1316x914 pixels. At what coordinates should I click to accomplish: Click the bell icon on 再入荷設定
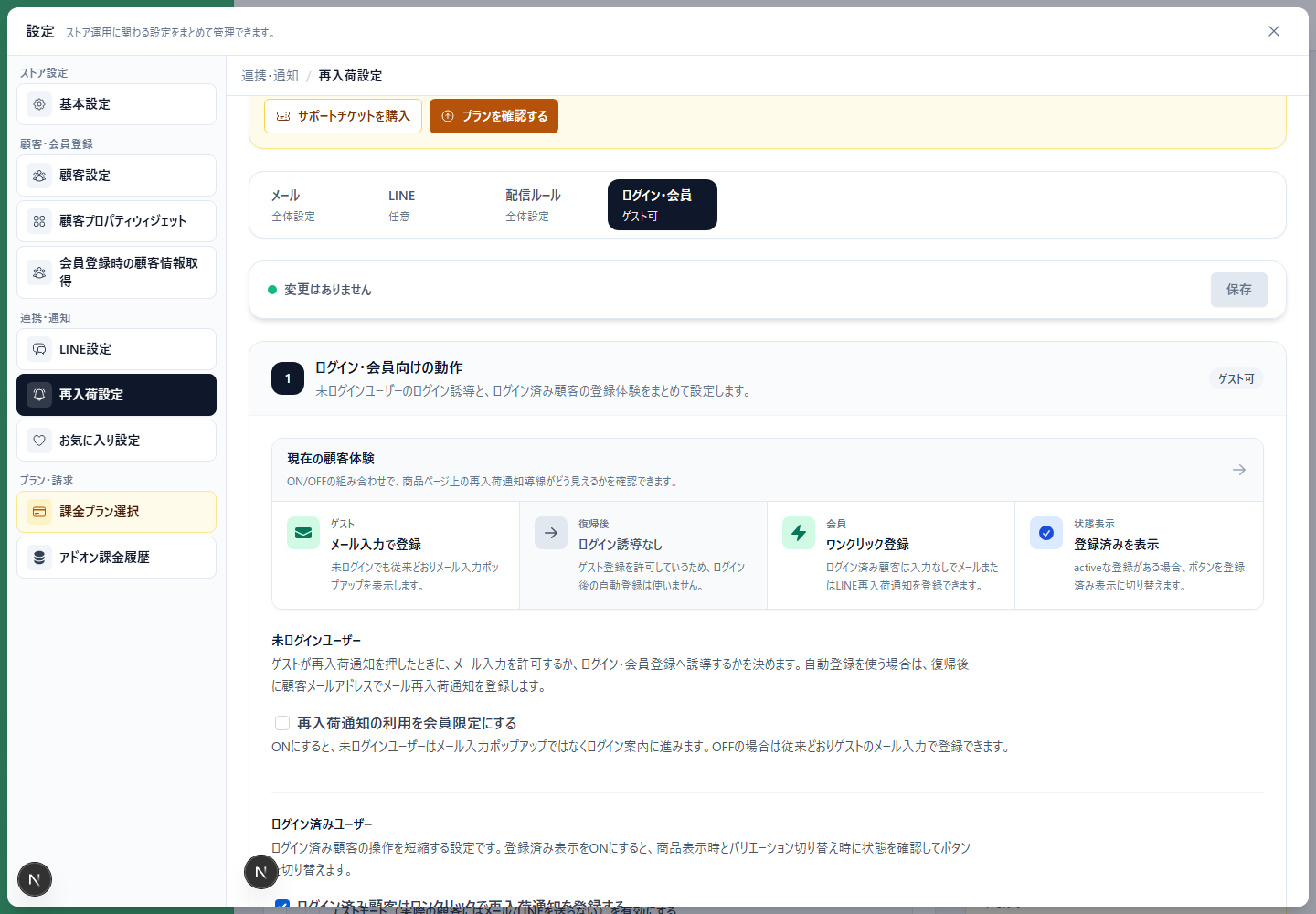(x=39, y=395)
